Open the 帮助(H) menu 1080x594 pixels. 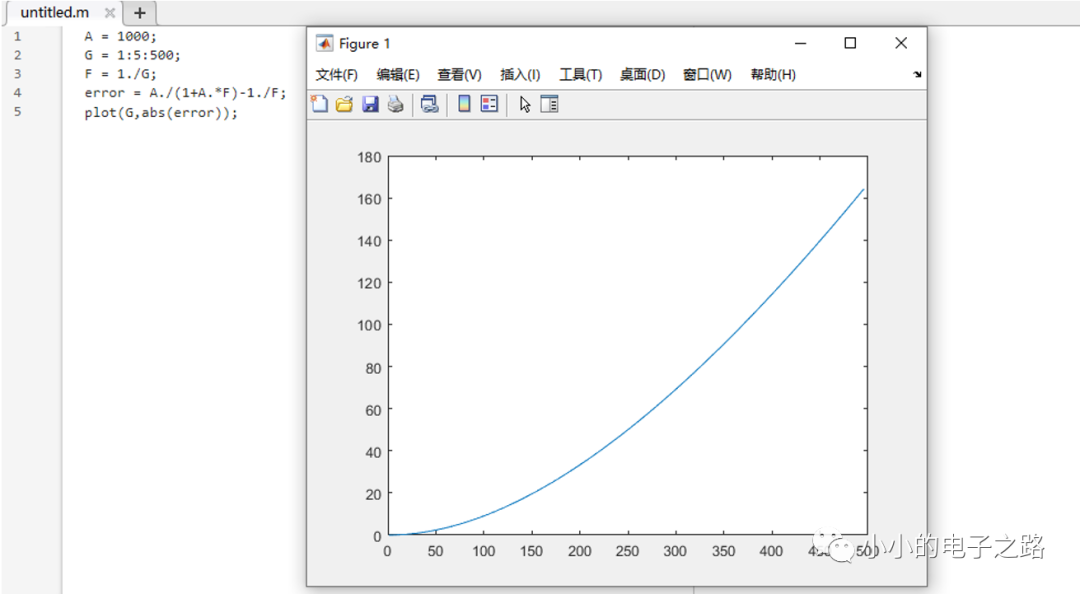coord(773,75)
